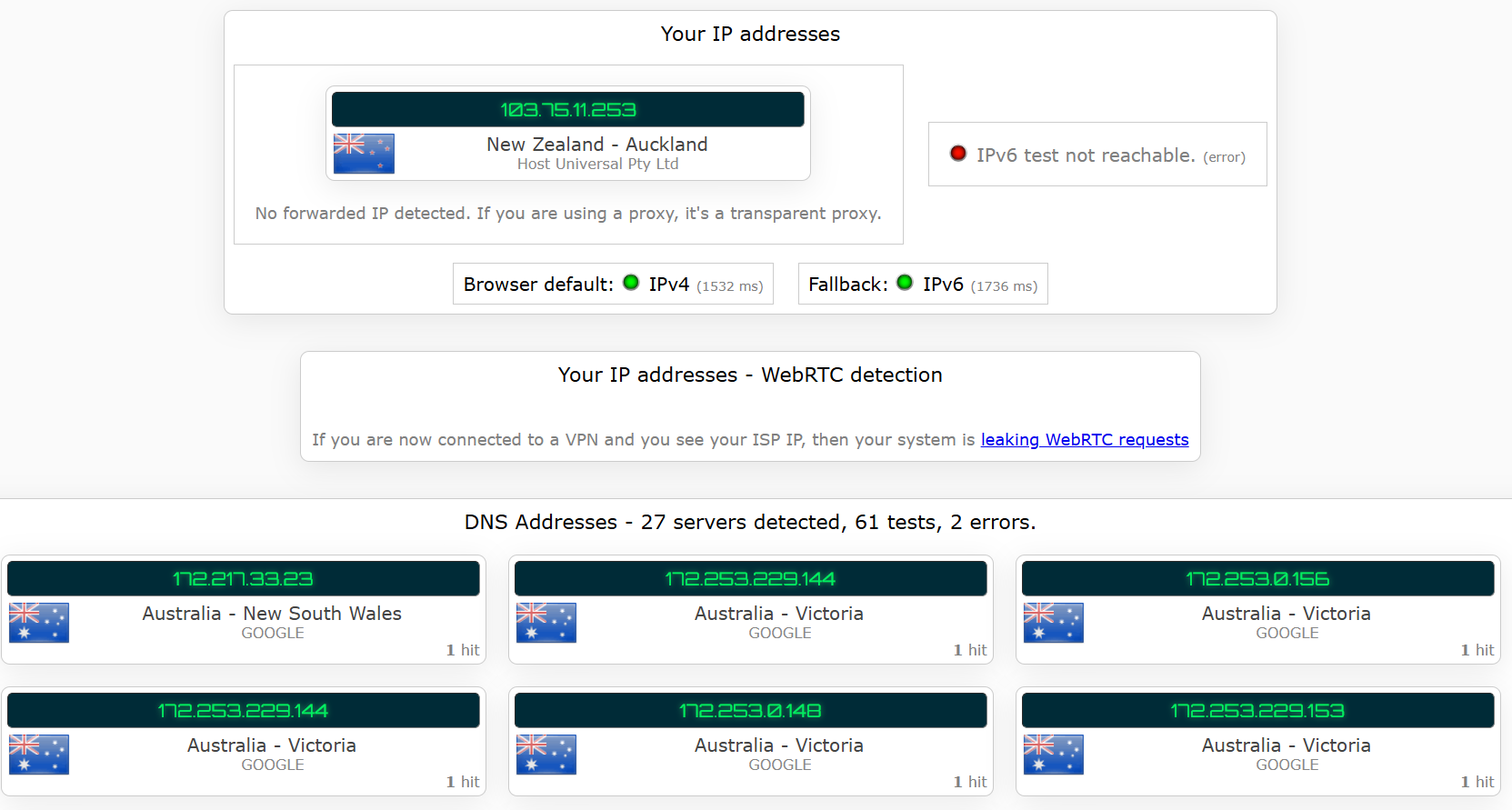Click the green IPv4 browser default dot

pos(631,283)
